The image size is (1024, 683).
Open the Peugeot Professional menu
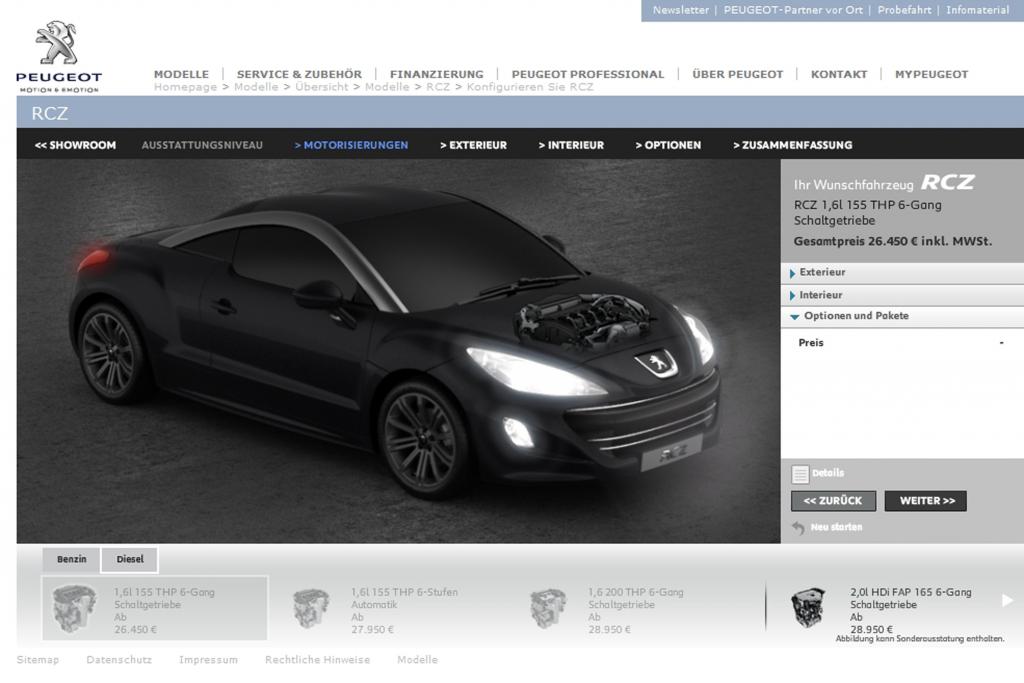click(x=588, y=74)
